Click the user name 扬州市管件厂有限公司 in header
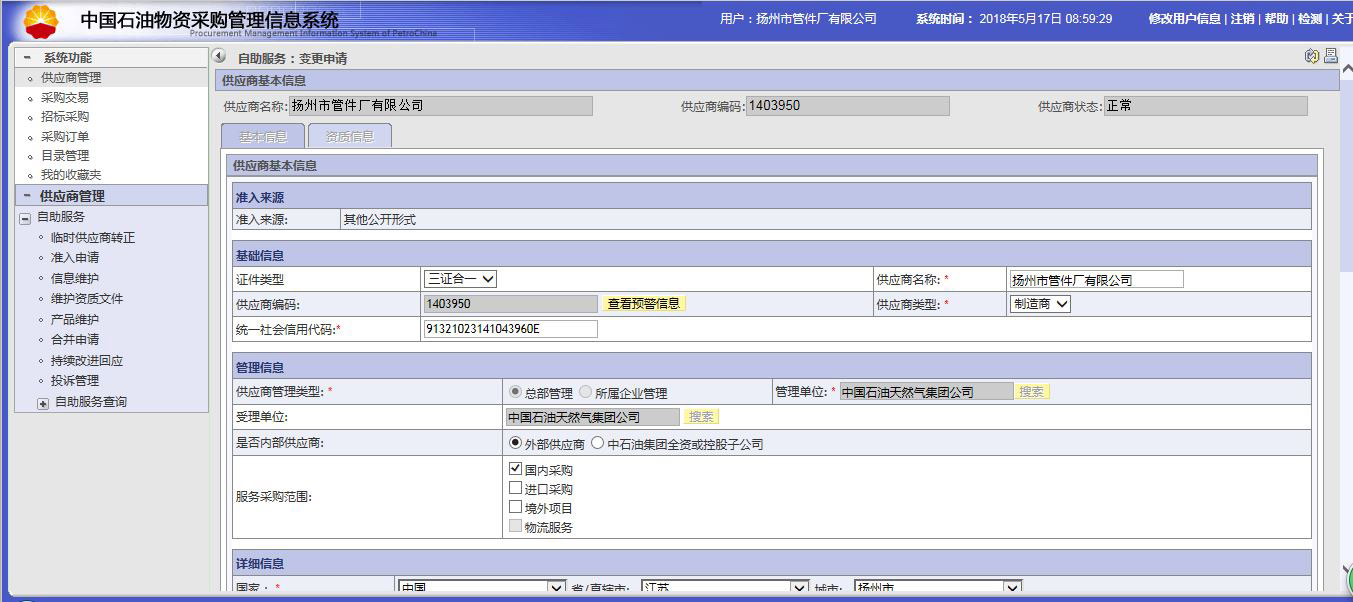The height and width of the screenshot is (602, 1353). [816, 19]
